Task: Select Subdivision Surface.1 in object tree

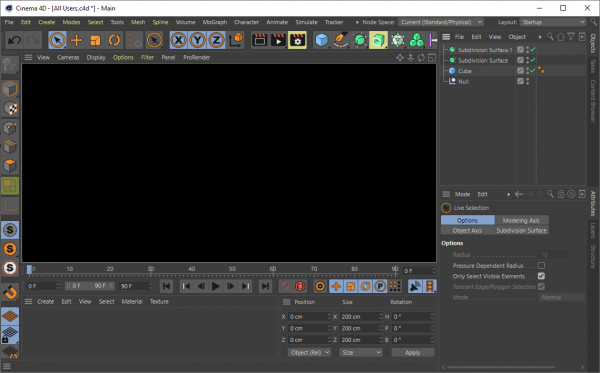Action: 485,50
